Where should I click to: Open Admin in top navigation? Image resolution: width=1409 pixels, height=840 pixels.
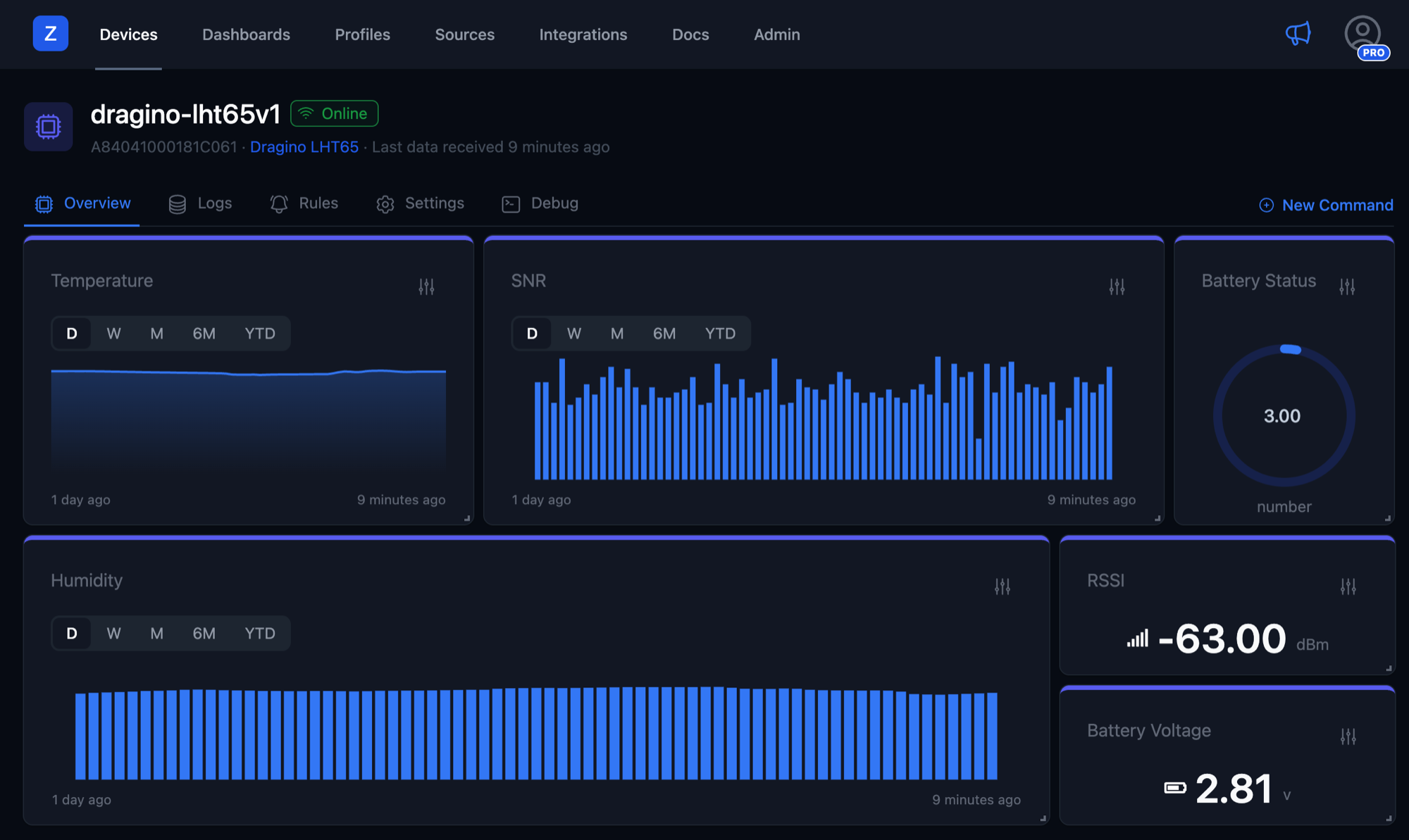click(776, 35)
